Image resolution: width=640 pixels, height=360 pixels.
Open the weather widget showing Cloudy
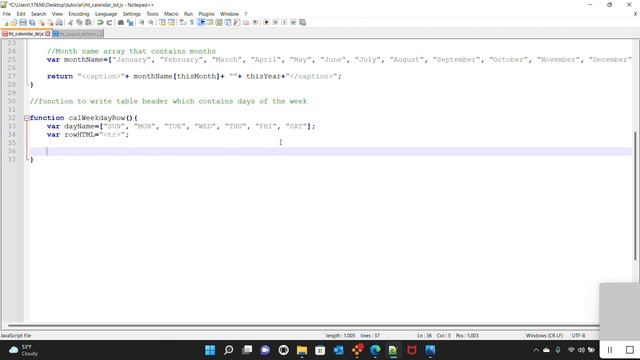(24, 350)
